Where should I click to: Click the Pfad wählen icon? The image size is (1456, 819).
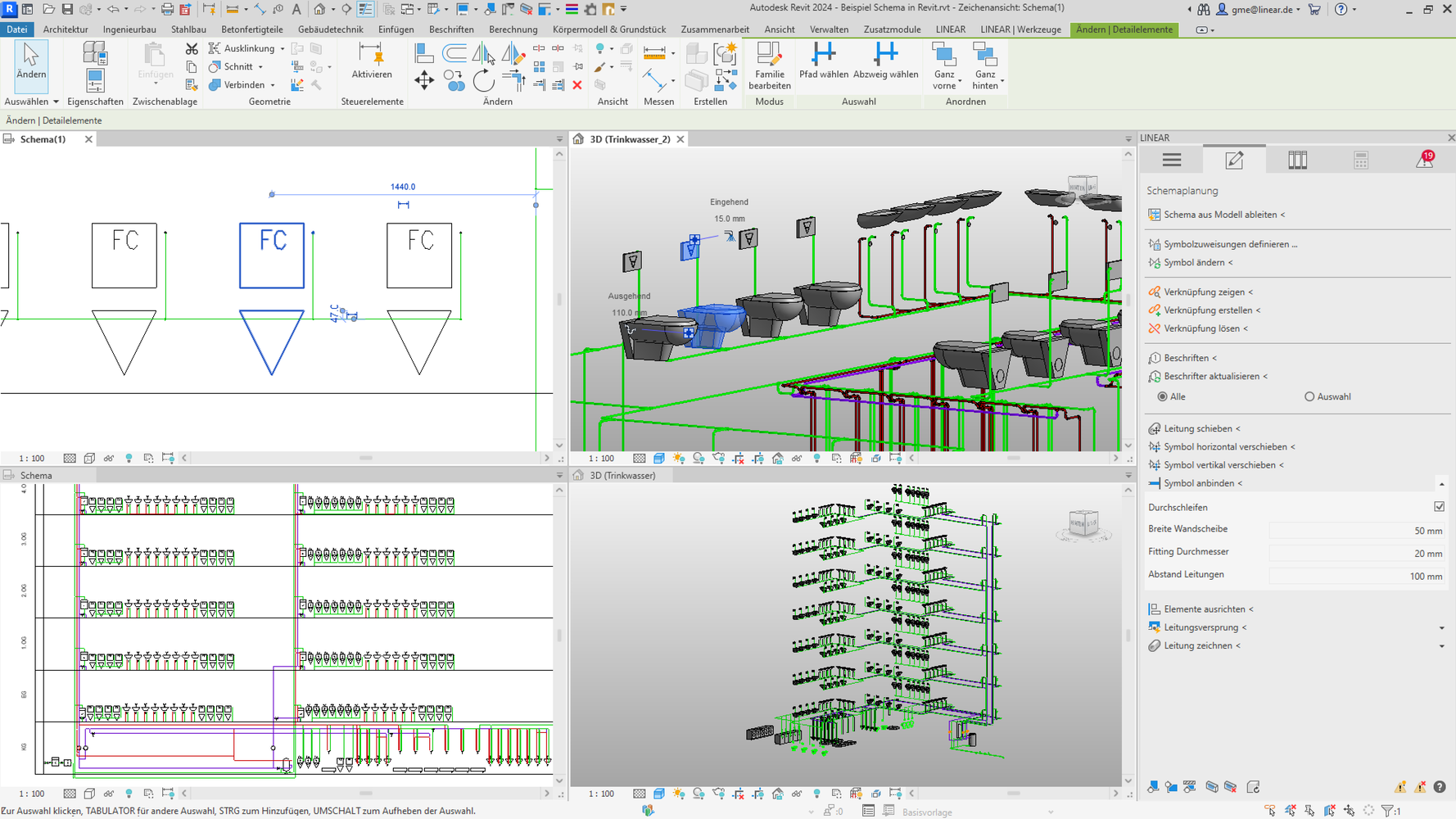pyautogui.click(x=823, y=55)
